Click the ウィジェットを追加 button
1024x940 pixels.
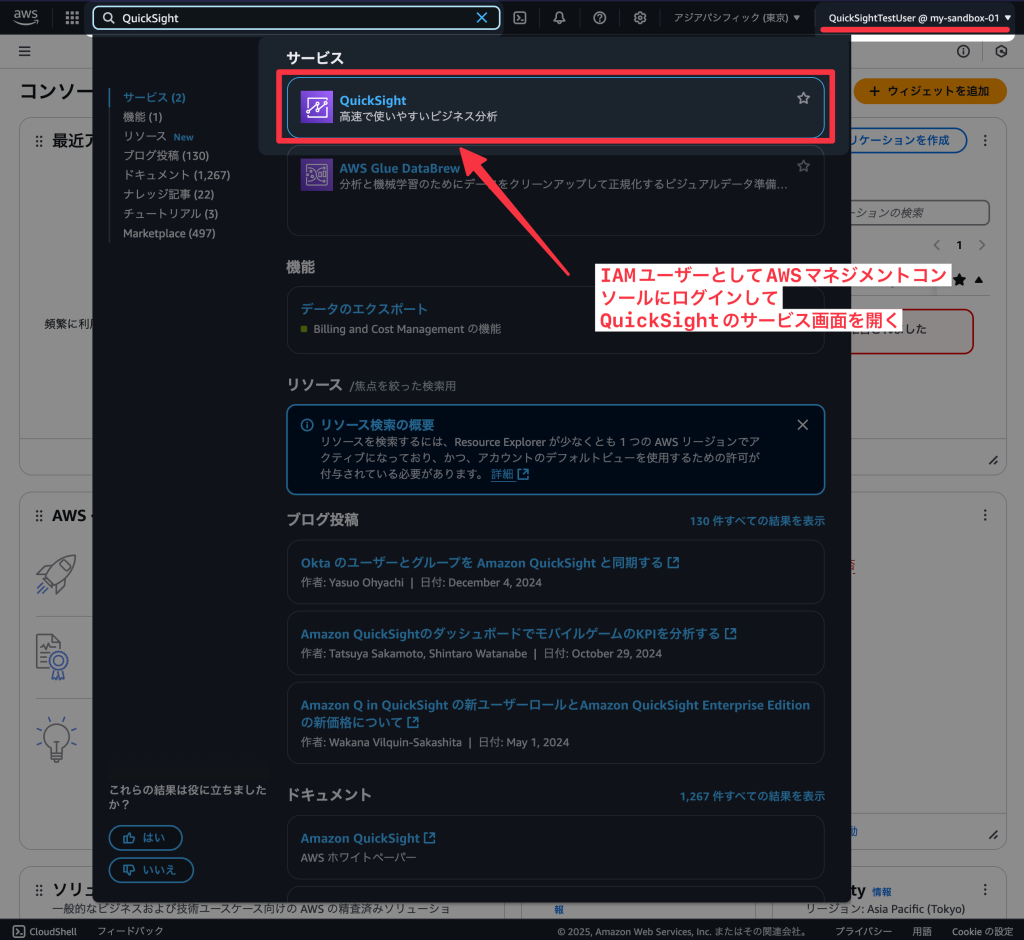pyautogui.click(x=930, y=91)
